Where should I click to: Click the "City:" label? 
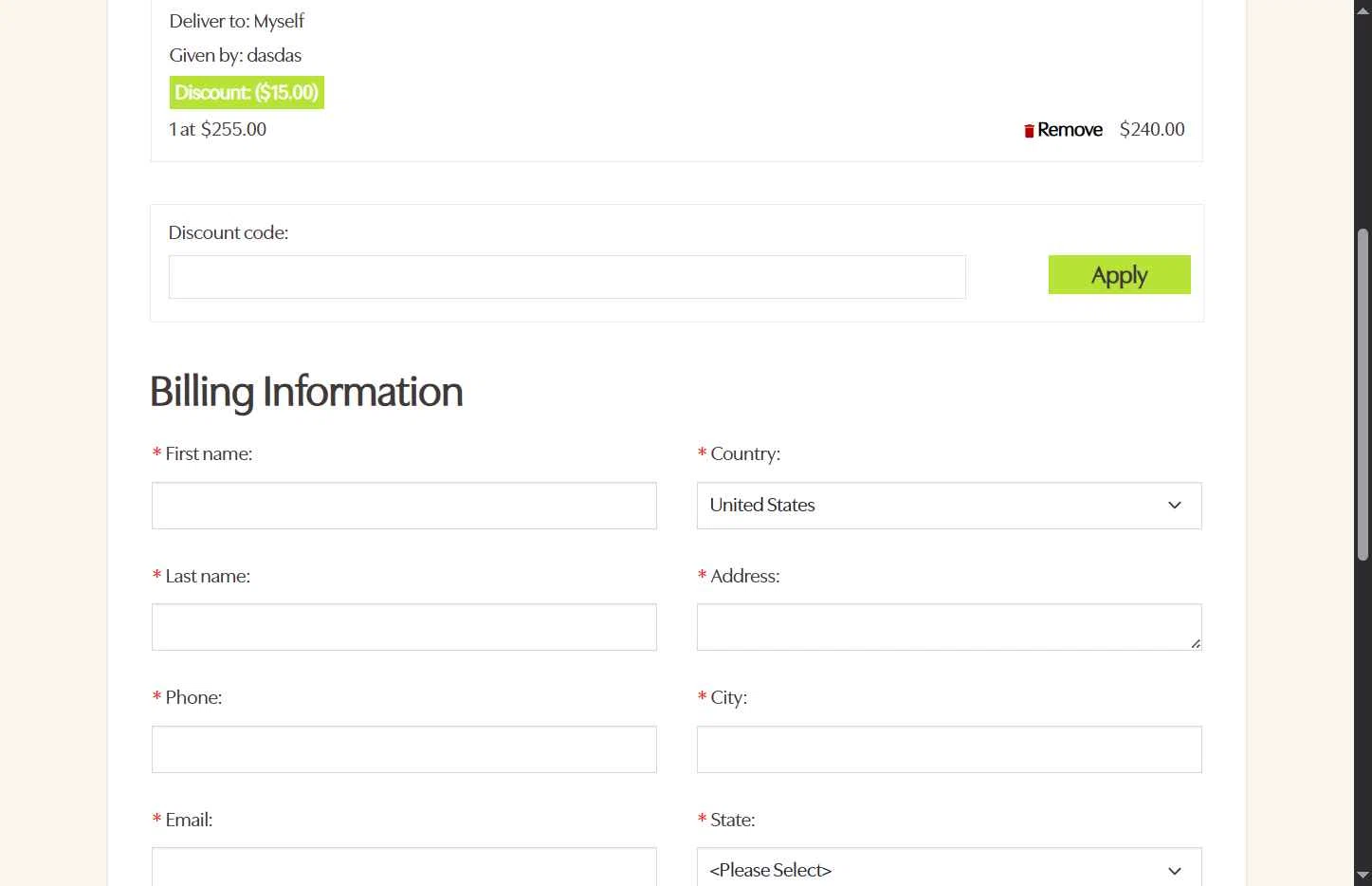click(729, 697)
